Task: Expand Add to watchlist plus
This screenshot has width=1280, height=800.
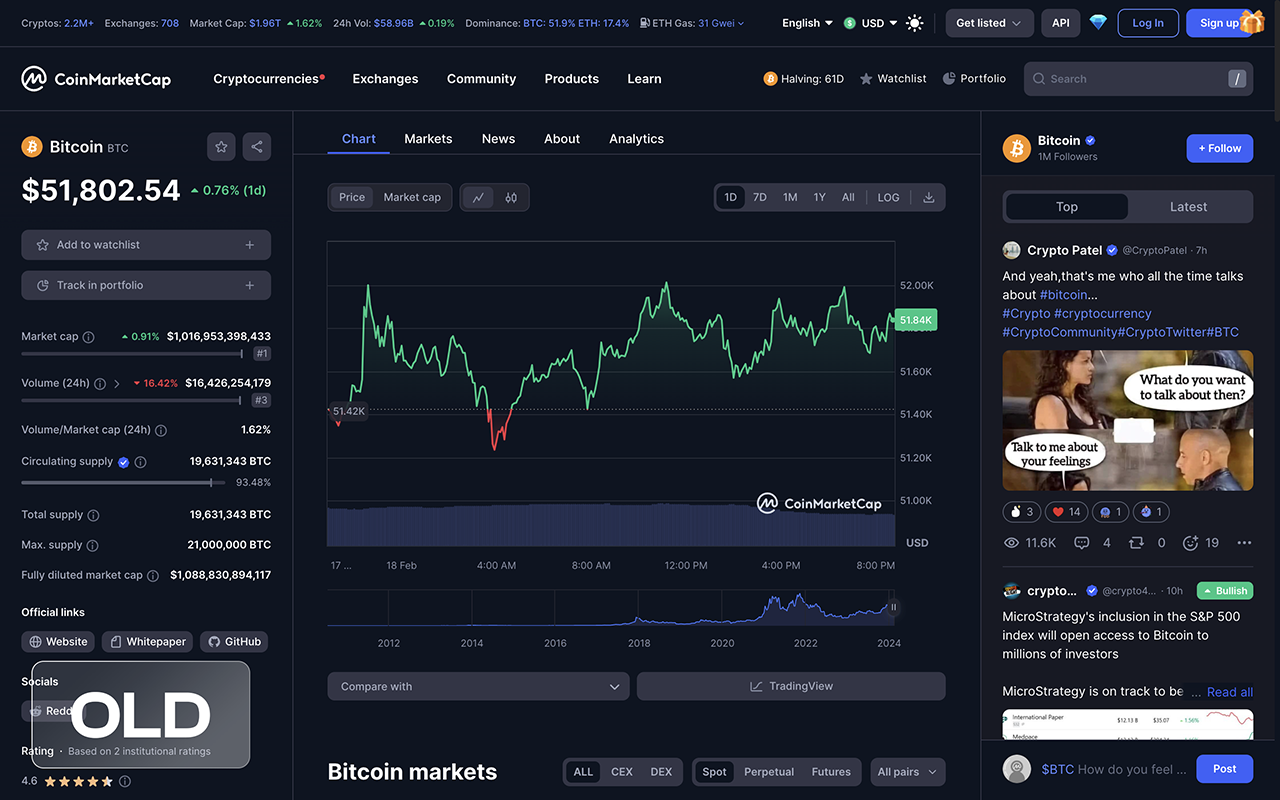Action: (x=249, y=245)
